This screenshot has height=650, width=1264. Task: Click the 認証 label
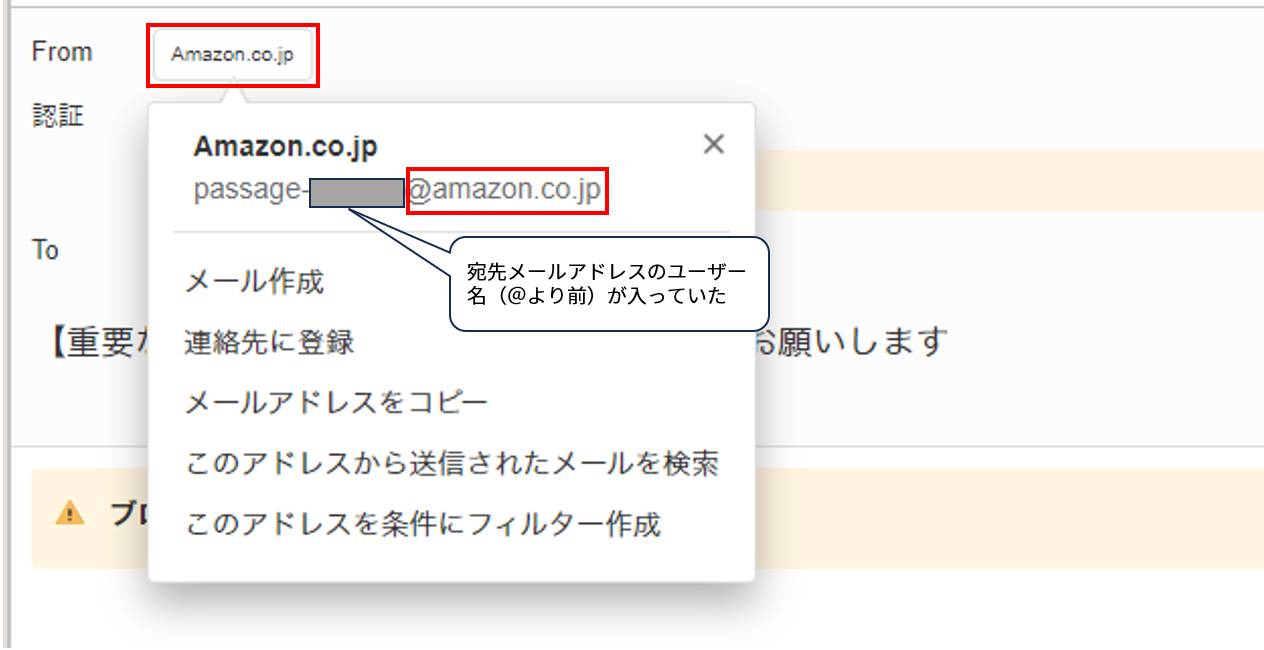point(58,116)
